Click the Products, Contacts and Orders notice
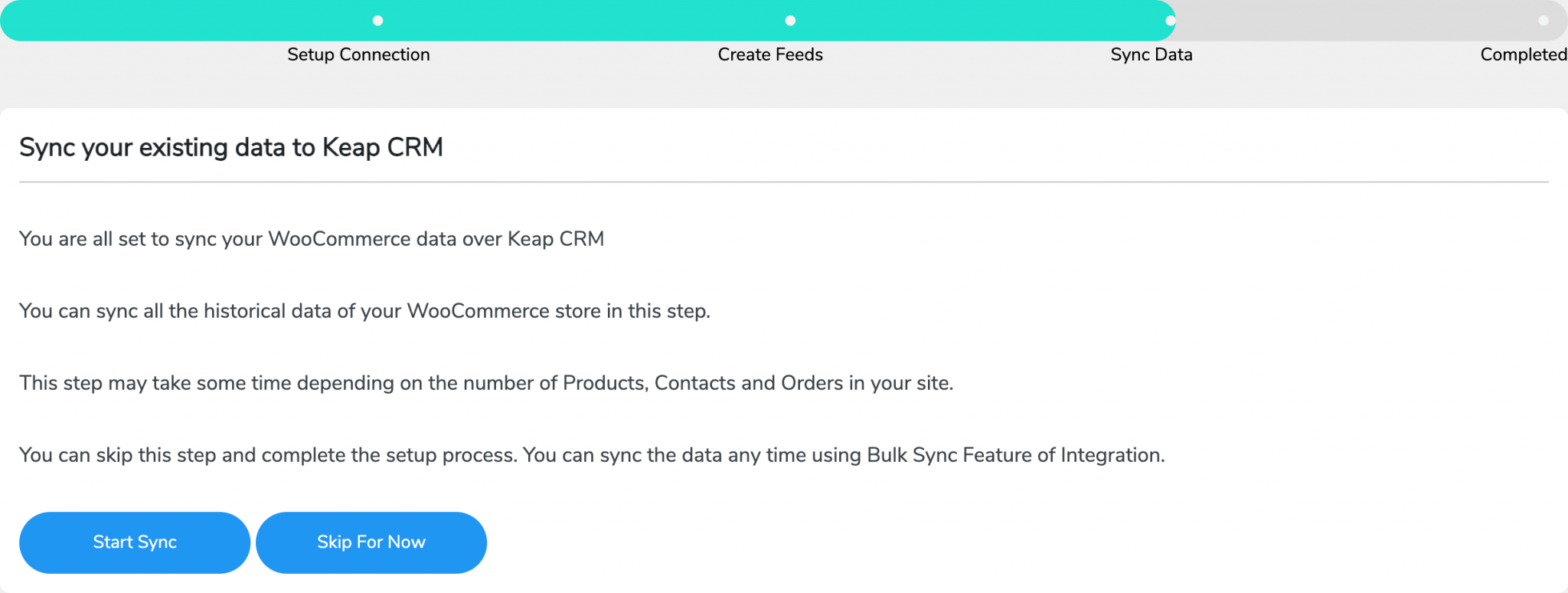The height and width of the screenshot is (593, 1568). click(487, 383)
